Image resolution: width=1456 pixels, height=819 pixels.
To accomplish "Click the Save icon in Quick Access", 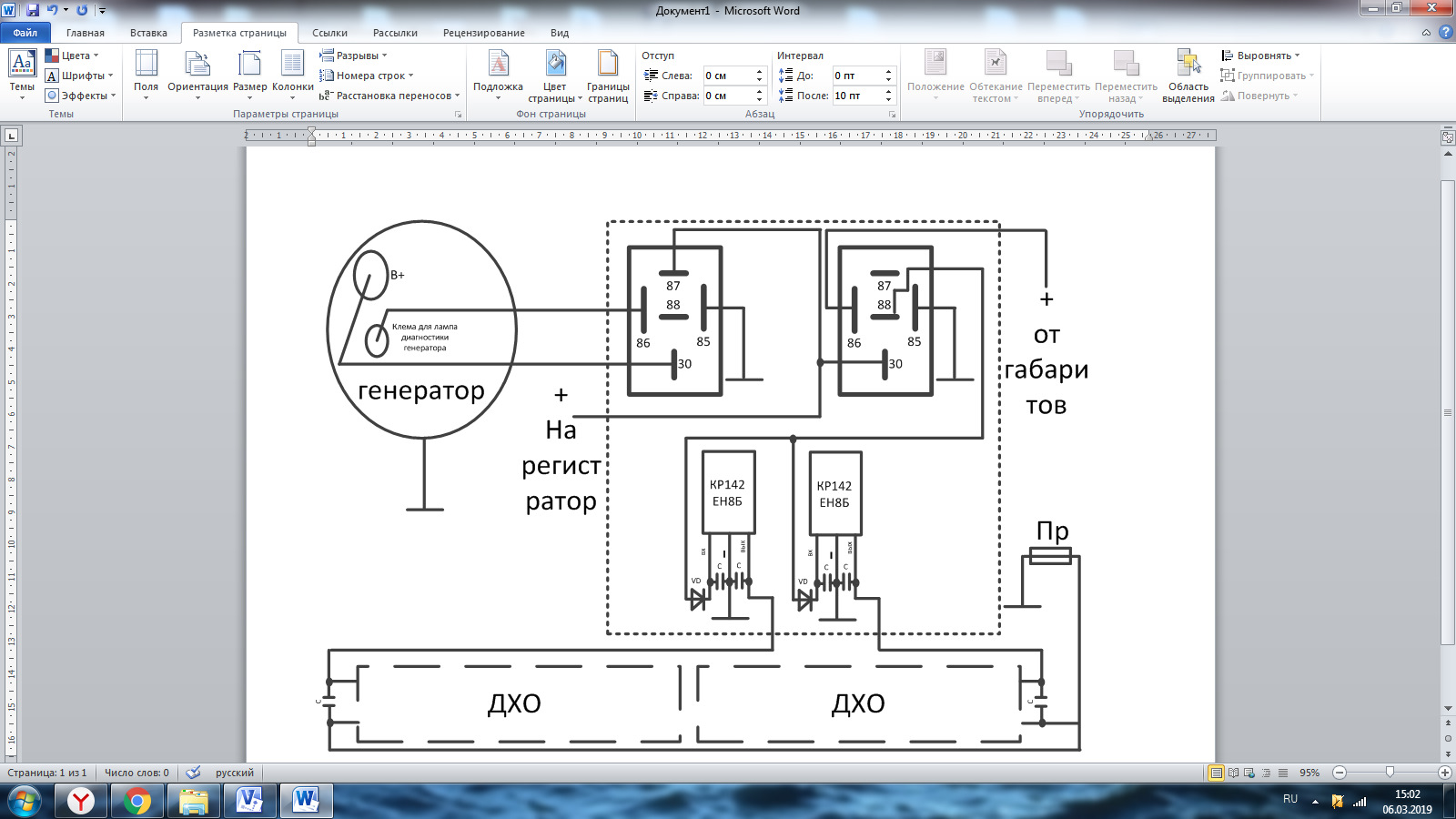I will point(33,10).
